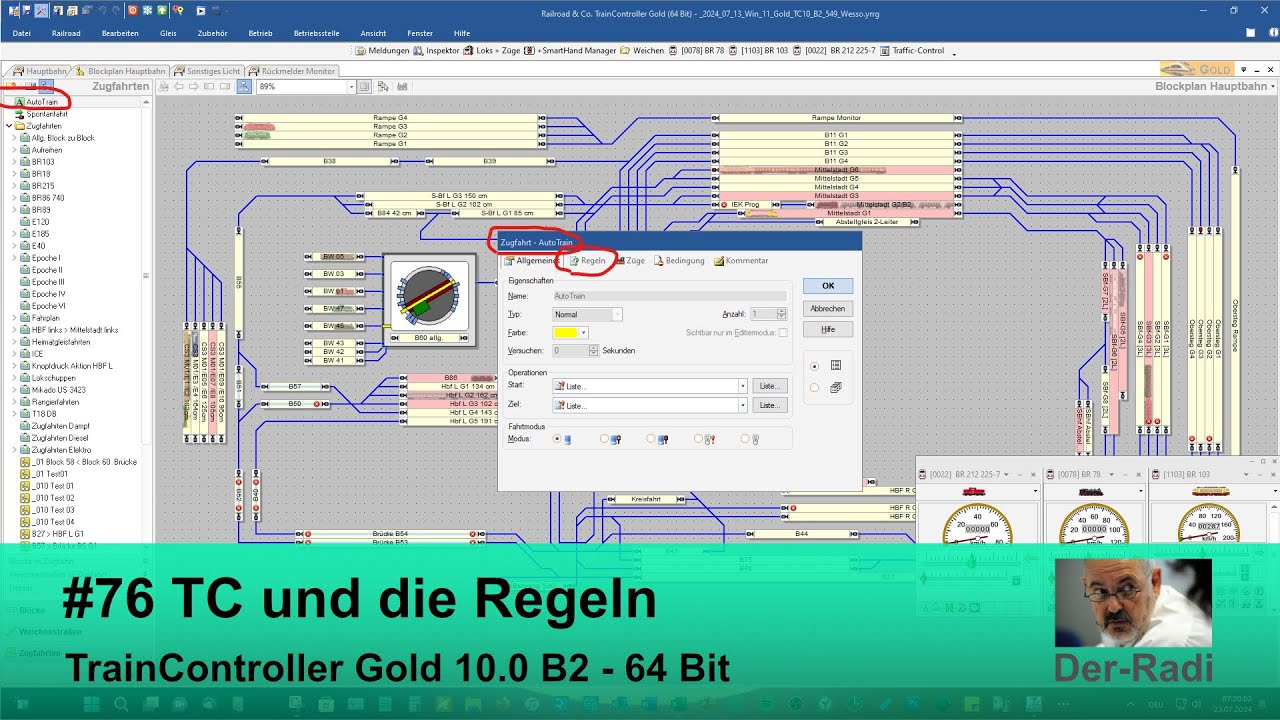The width and height of the screenshot is (1280, 720).
Task: Click the edit mode tools icon in title bar
Action: [41, 10]
